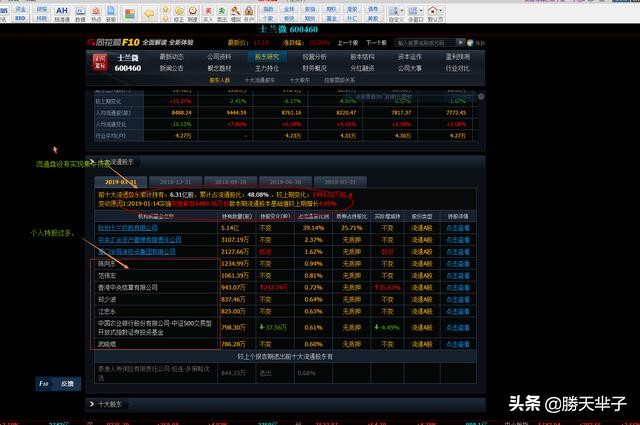The image size is (640, 425).
Task: Click the 热点 hot-spot toolbar icon
Action: point(96,13)
